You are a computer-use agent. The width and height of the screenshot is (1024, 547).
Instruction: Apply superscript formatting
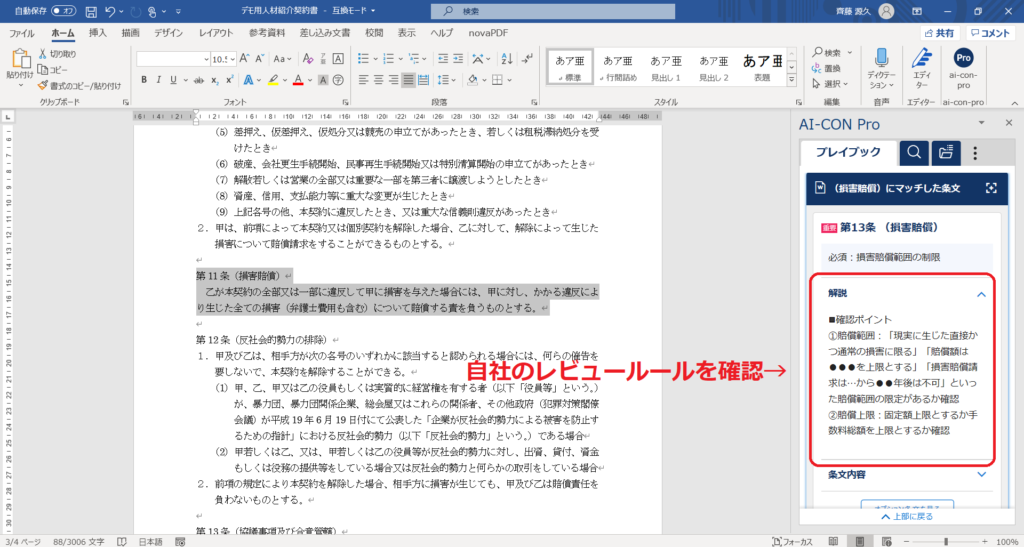click(229, 80)
